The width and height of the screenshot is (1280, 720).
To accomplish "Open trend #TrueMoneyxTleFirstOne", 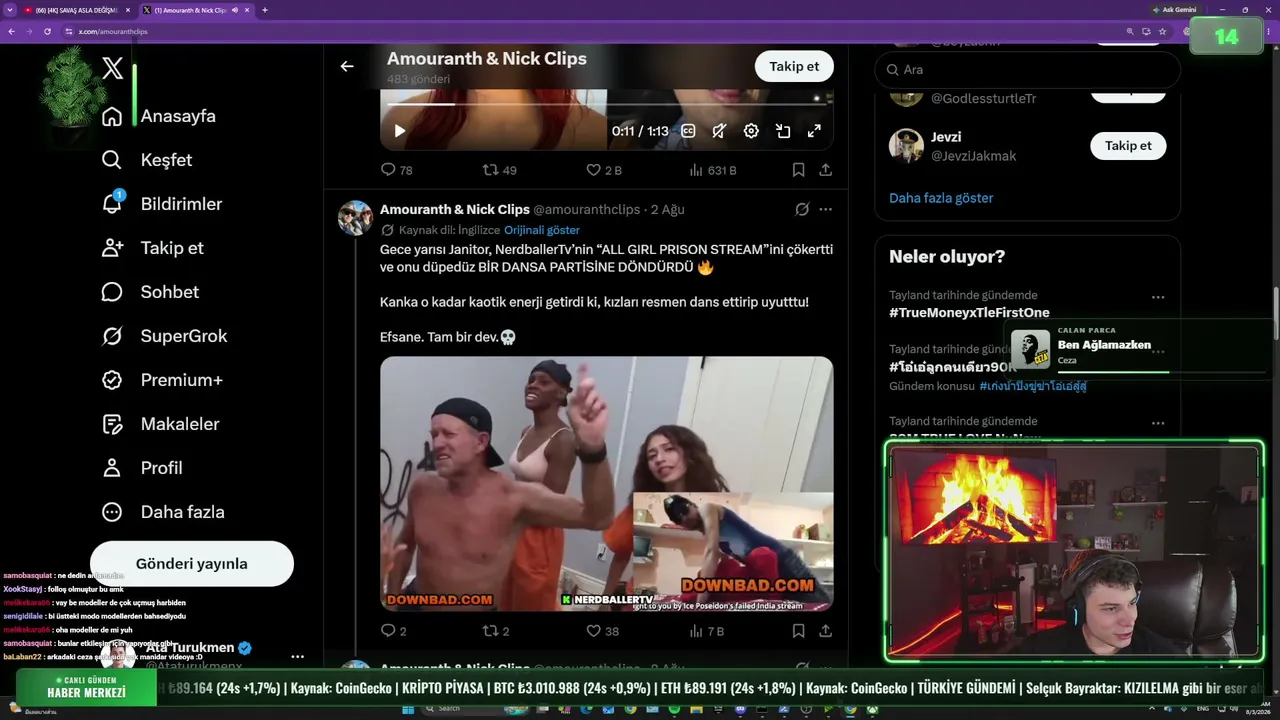I will [x=969, y=313].
